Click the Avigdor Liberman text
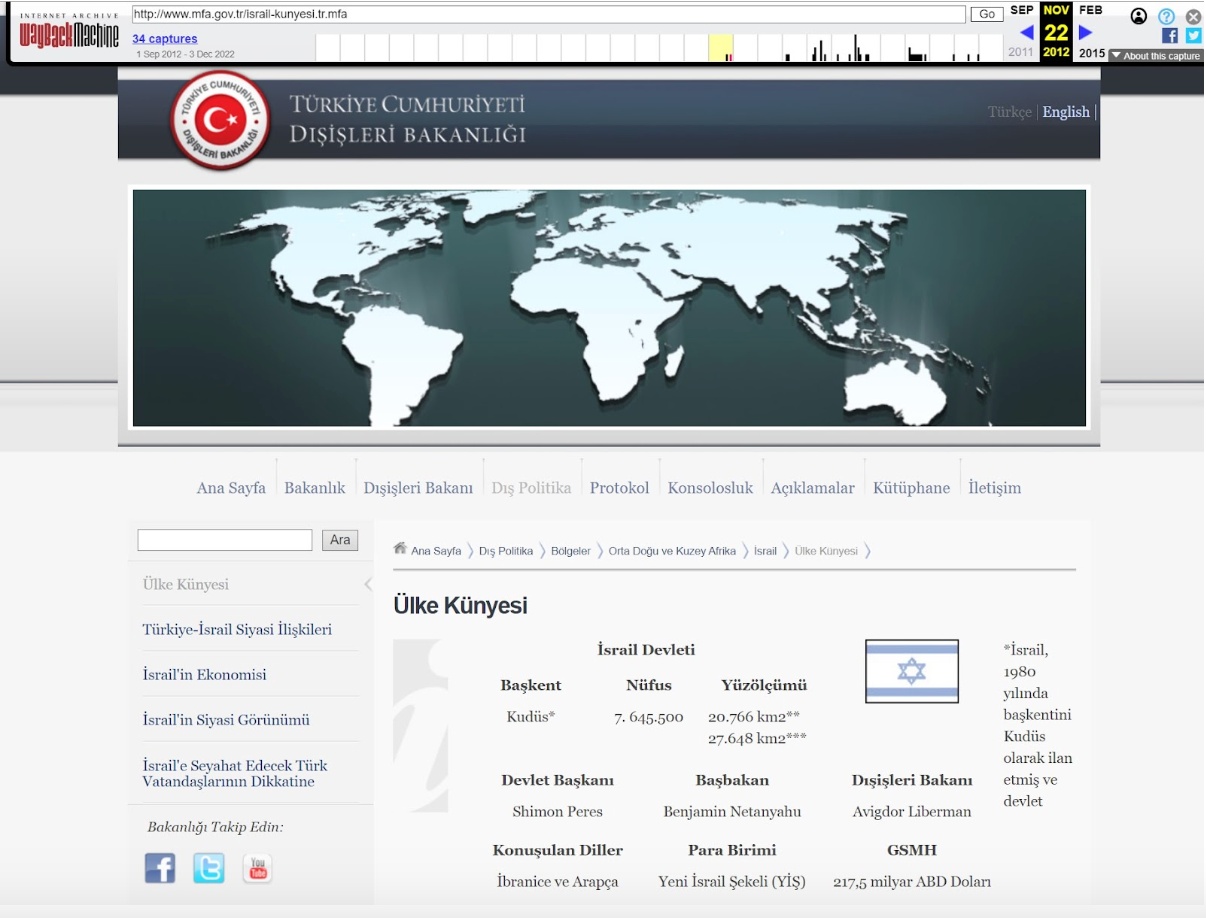Screen dimensions: 1206x918 coord(912,812)
